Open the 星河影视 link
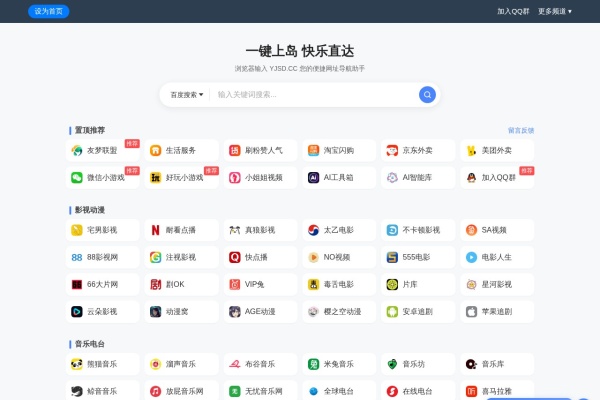The width and height of the screenshot is (600, 400). click(497, 284)
